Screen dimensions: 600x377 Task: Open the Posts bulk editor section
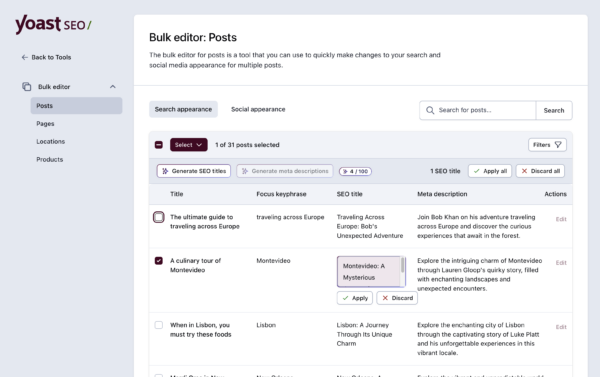[77, 106]
